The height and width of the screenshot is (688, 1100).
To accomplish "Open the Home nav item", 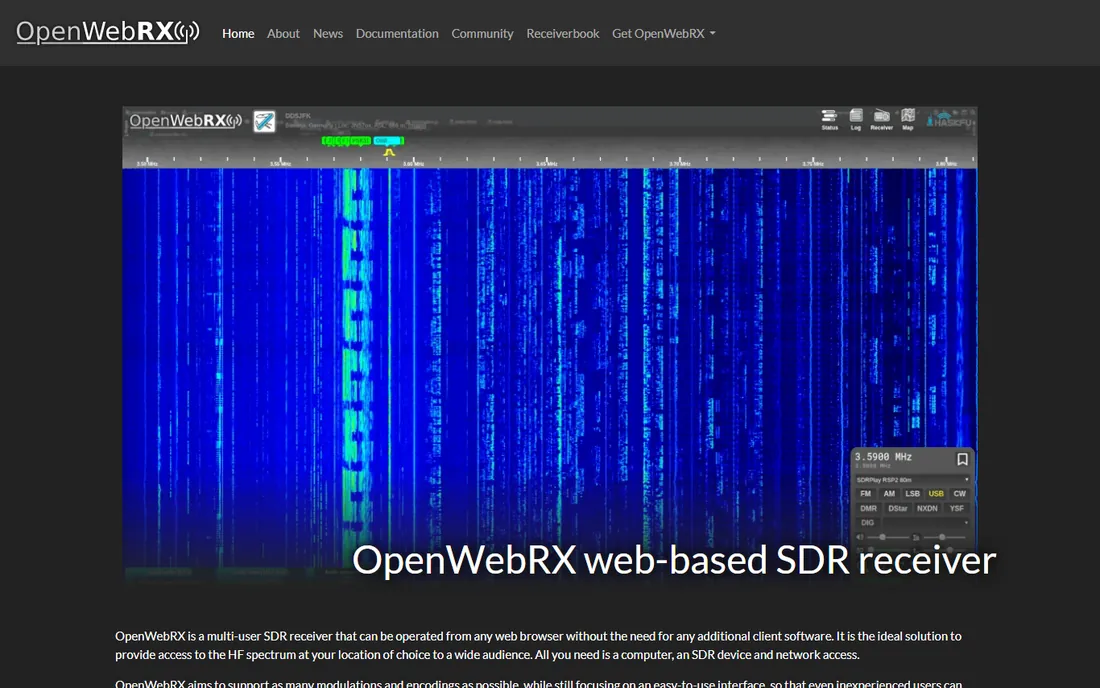I will click(x=238, y=33).
